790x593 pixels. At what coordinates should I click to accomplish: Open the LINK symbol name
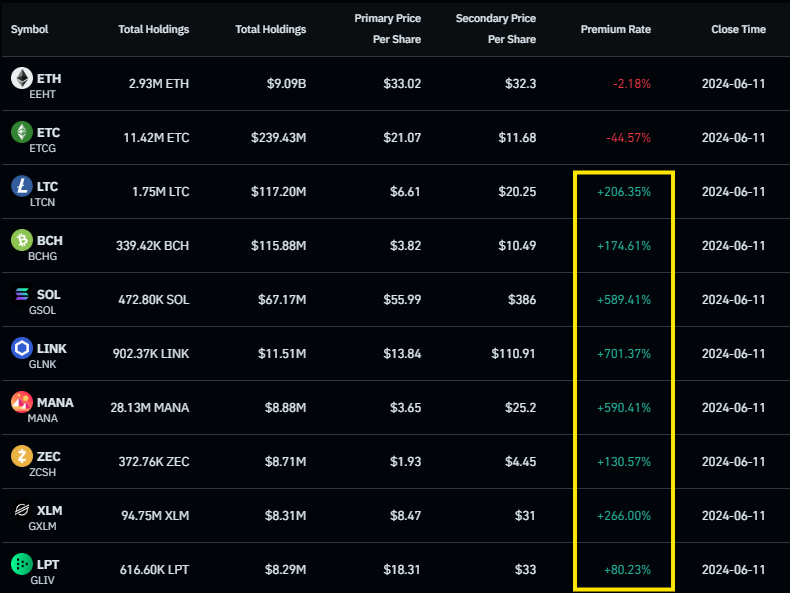[51, 348]
